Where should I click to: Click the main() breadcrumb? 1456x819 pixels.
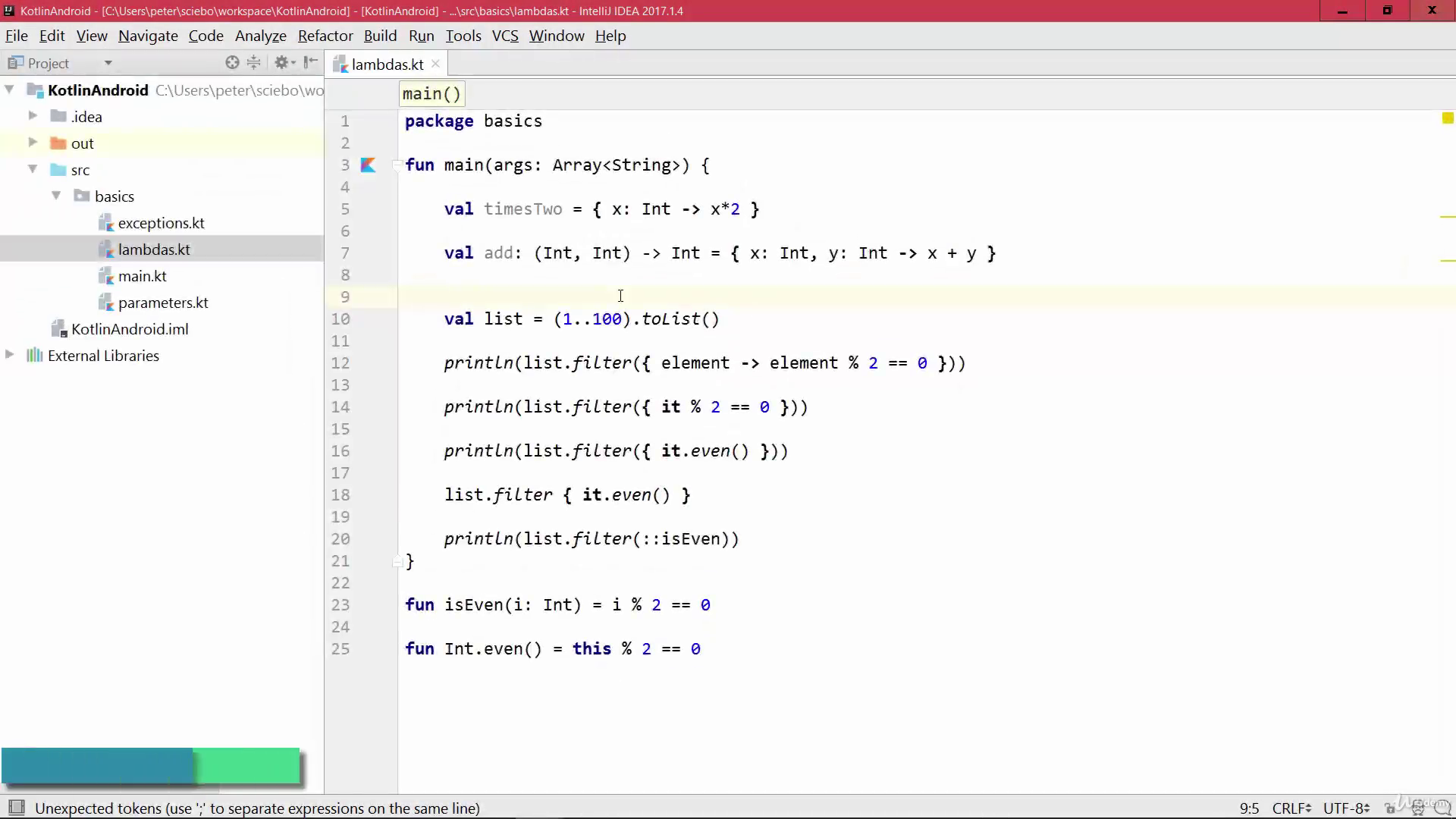(x=431, y=94)
